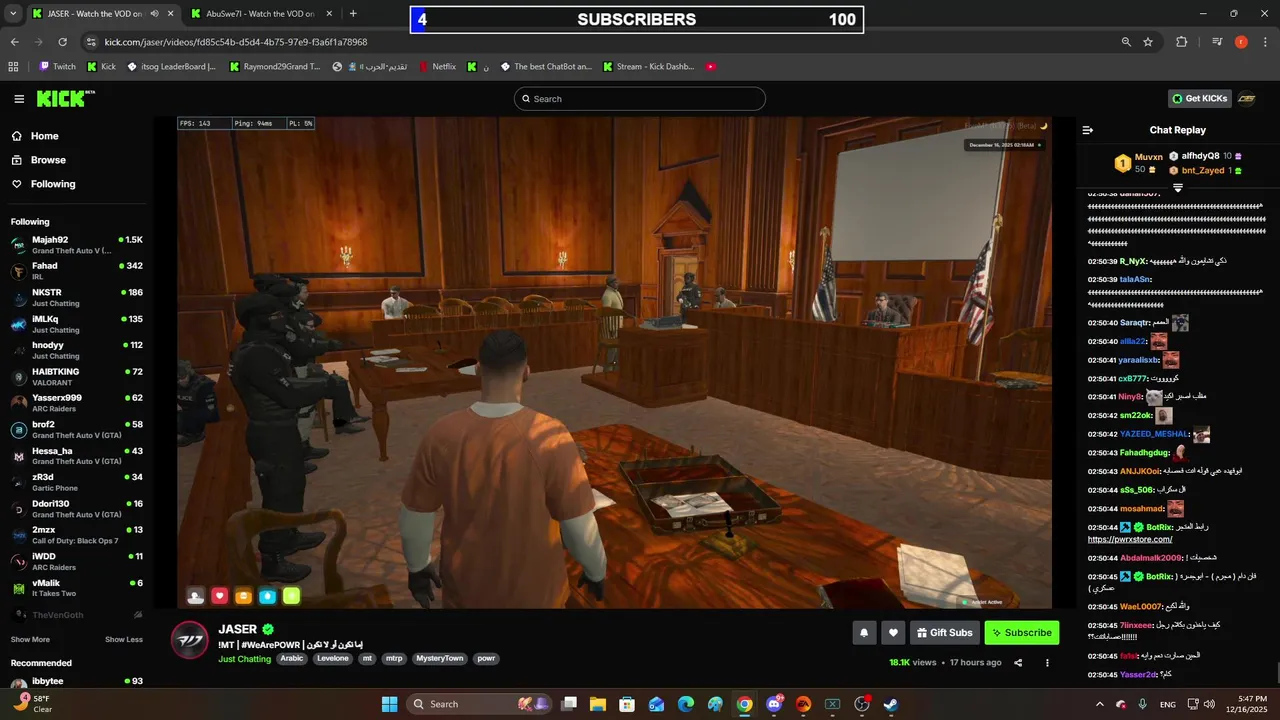Collapse following list with Show Less
The height and width of the screenshot is (720, 1280).
pyautogui.click(x=124, y=639)
